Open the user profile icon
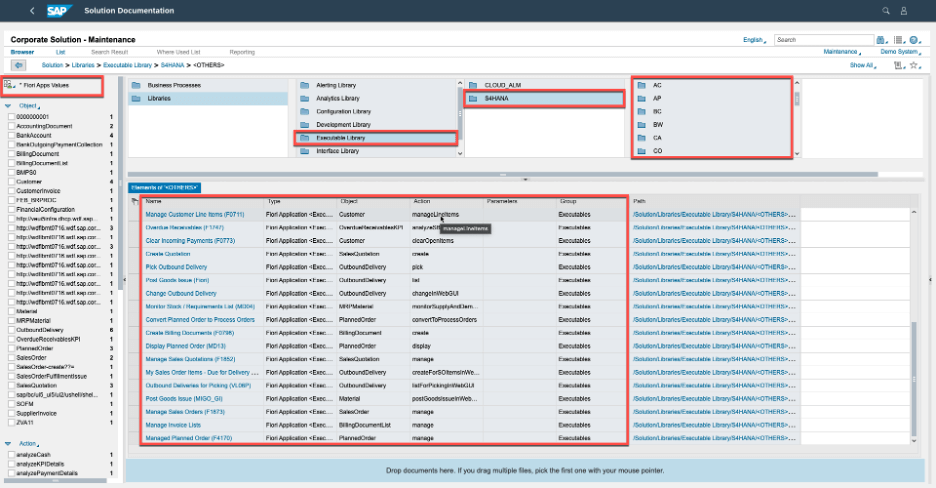The image size is (936, 488). [904, 11]
